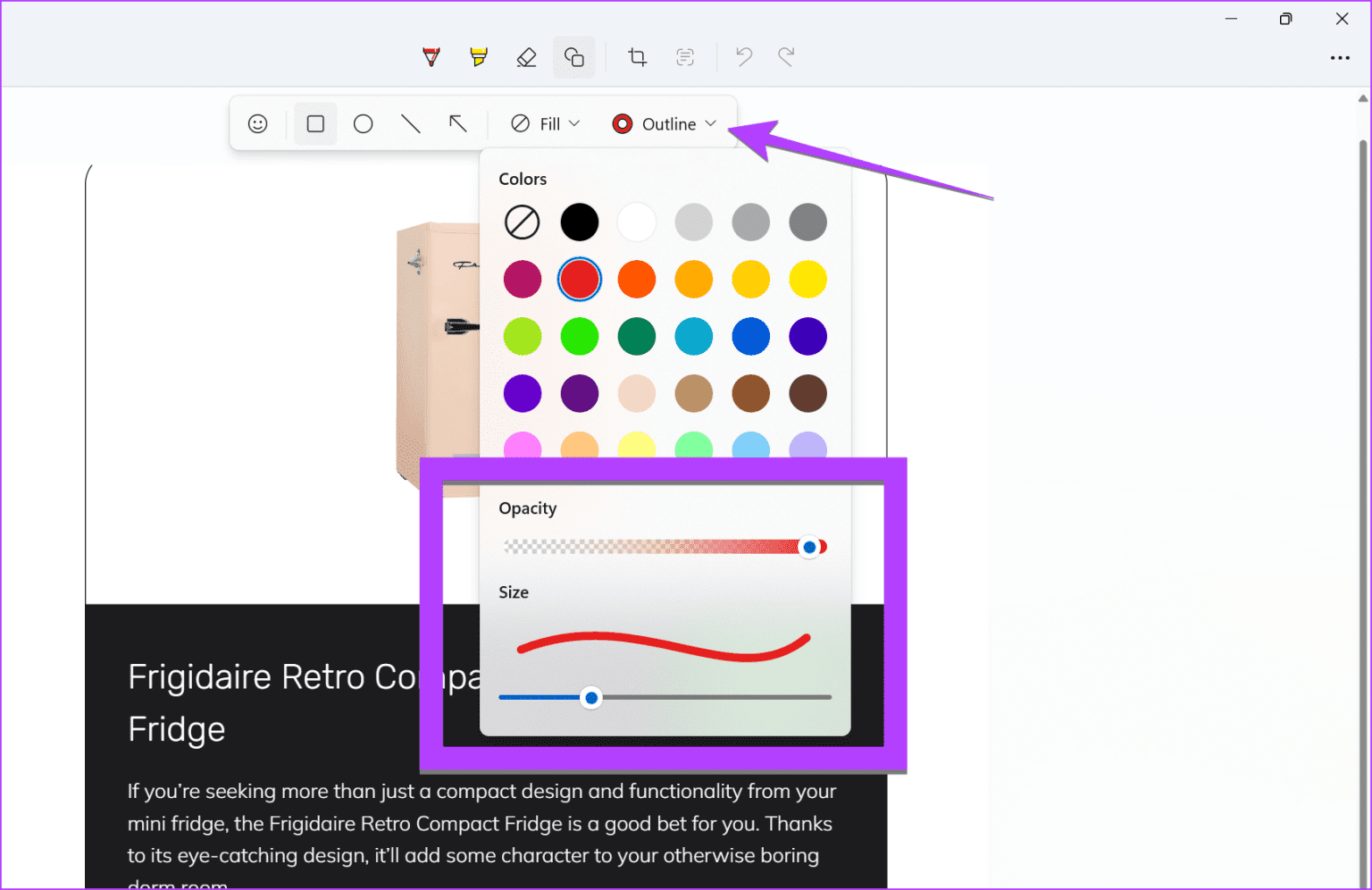Click the Size slider handle
1372x890 pixels.
pyautogui.click(x=590, y=698)
